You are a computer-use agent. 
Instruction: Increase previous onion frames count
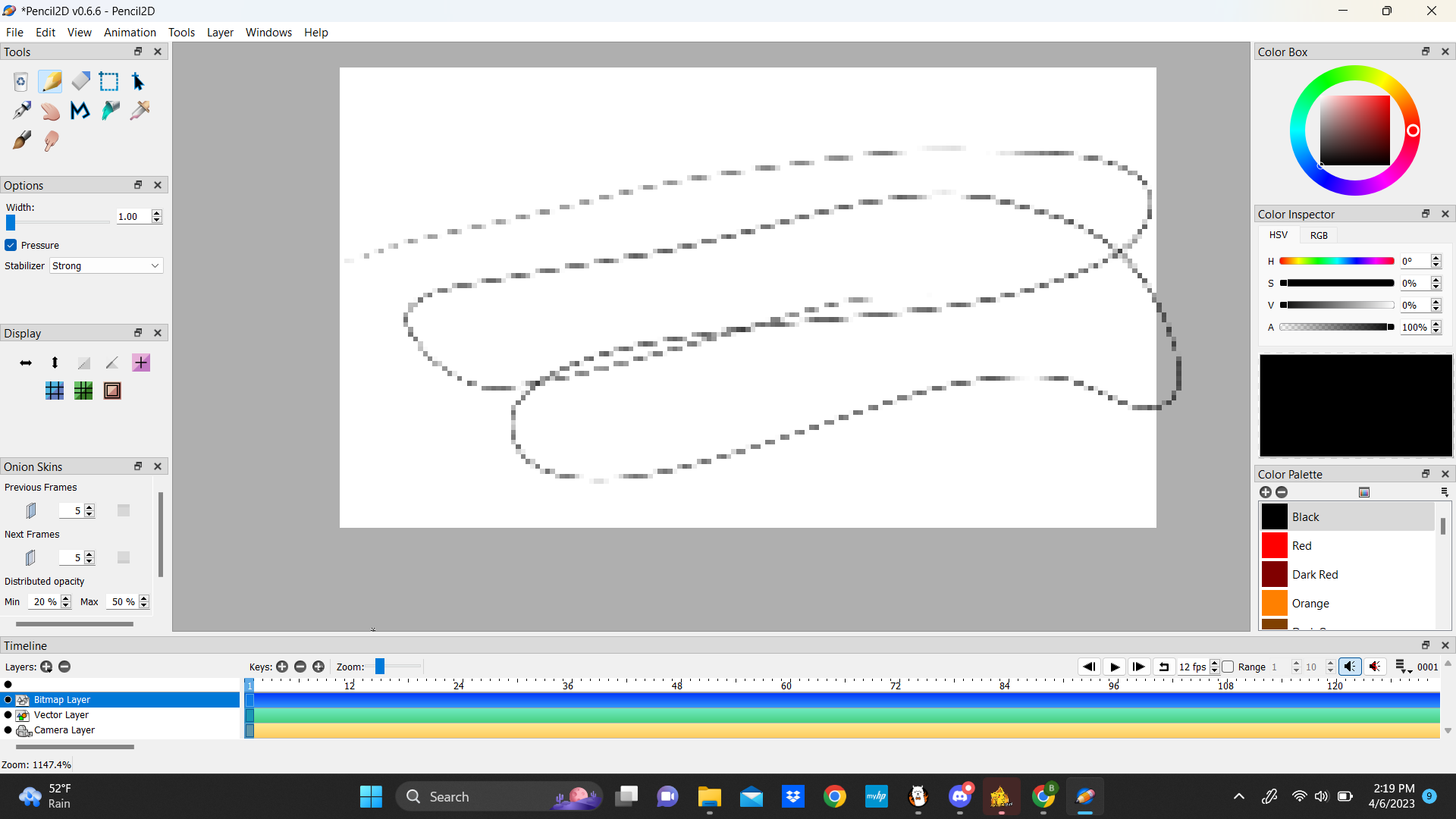coord(89,507)
